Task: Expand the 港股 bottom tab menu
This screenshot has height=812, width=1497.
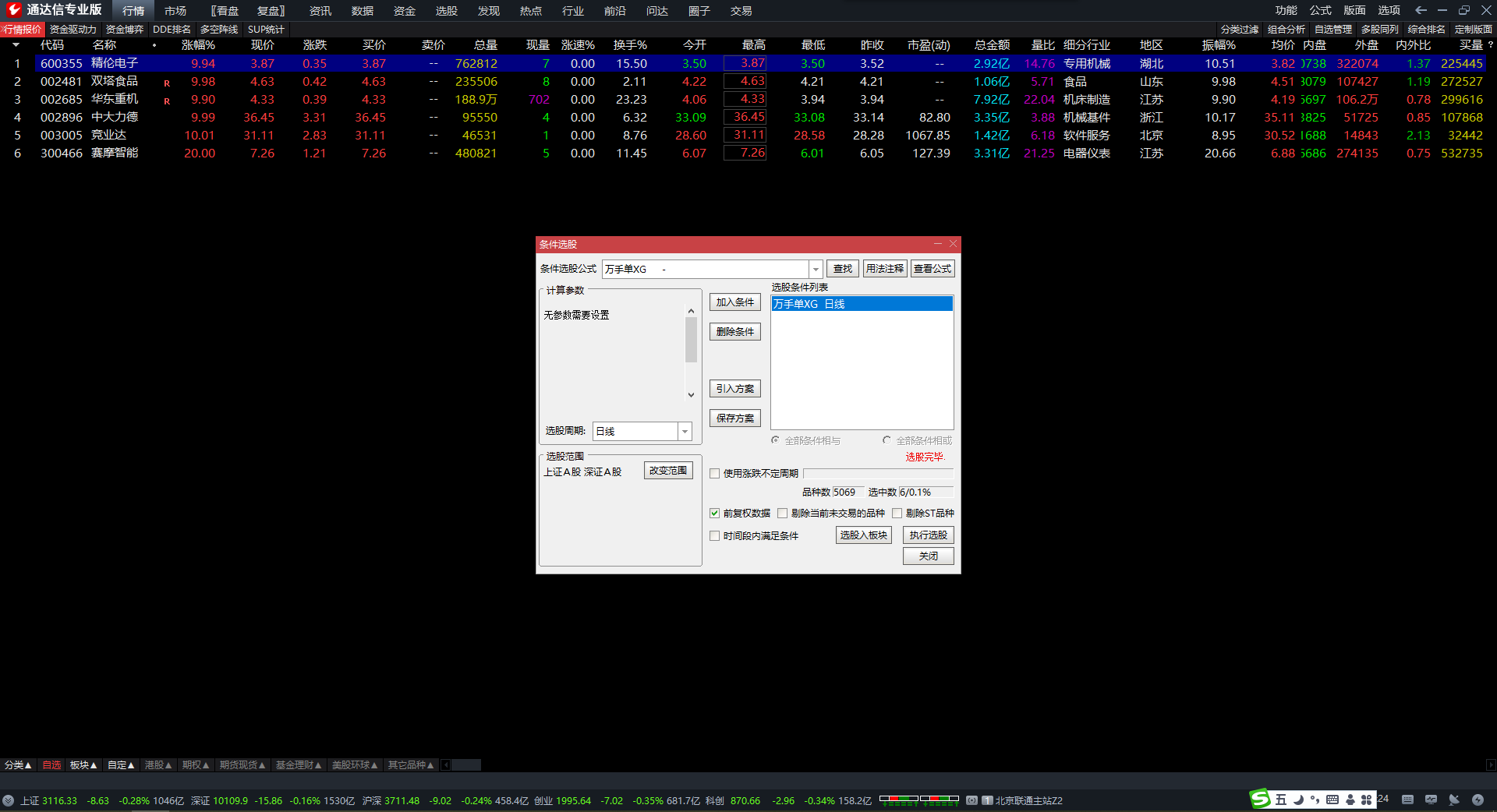Action: click(x=158, y=765)
